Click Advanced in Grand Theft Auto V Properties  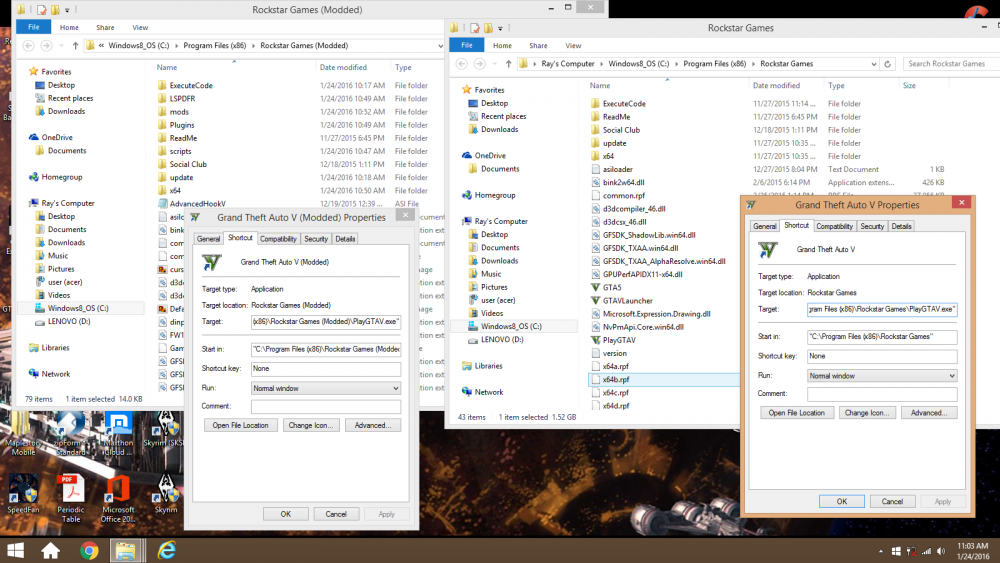coord(929,413)
